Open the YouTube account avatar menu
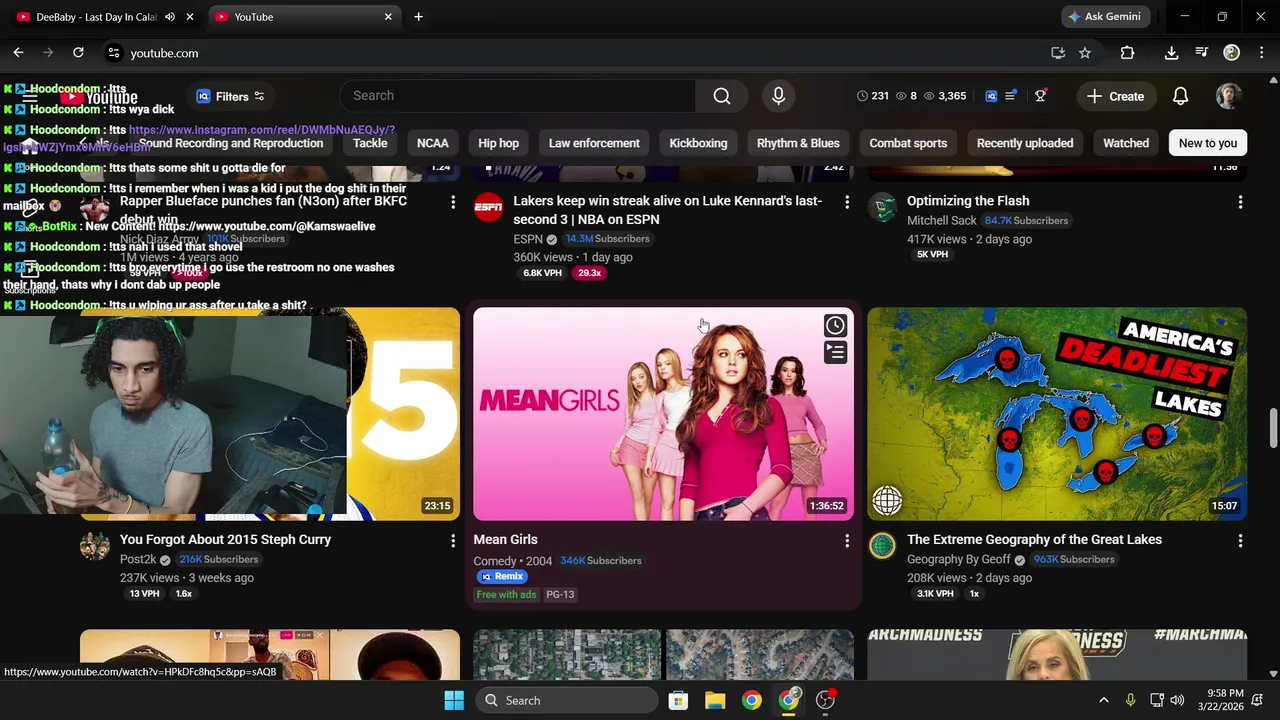 pos(1228,96)
